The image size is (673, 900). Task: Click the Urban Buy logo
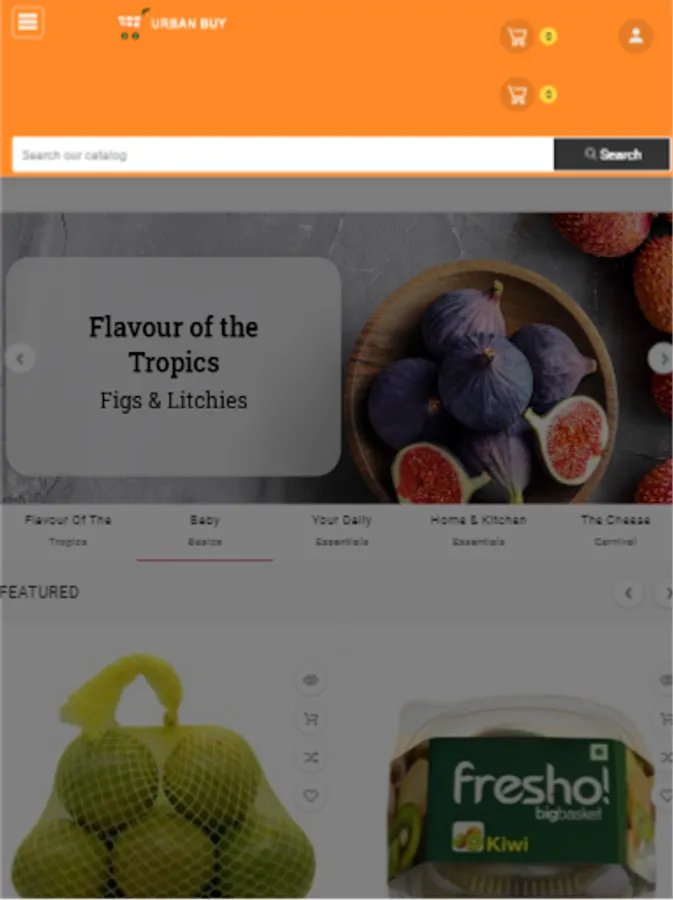tap(172, 24)
